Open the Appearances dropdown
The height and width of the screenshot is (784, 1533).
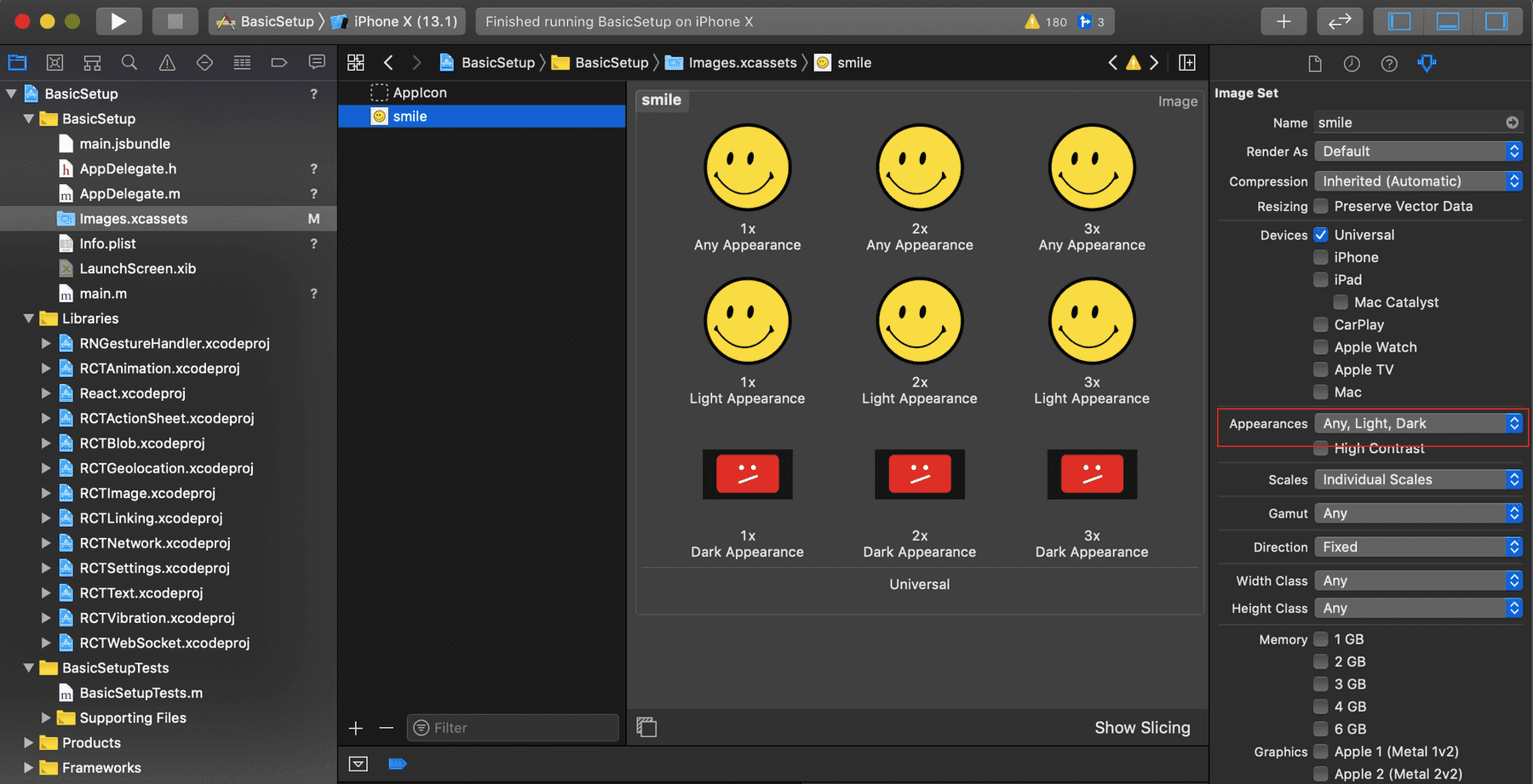[1417, 423]
